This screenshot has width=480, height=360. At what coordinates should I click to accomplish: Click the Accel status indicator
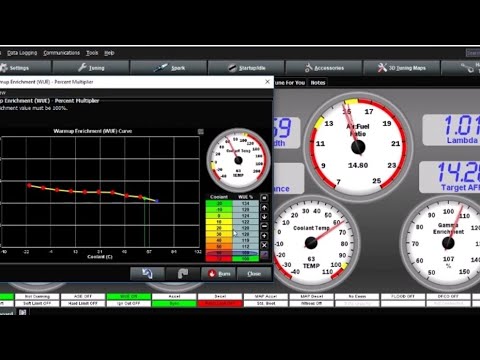click(174, 296)
